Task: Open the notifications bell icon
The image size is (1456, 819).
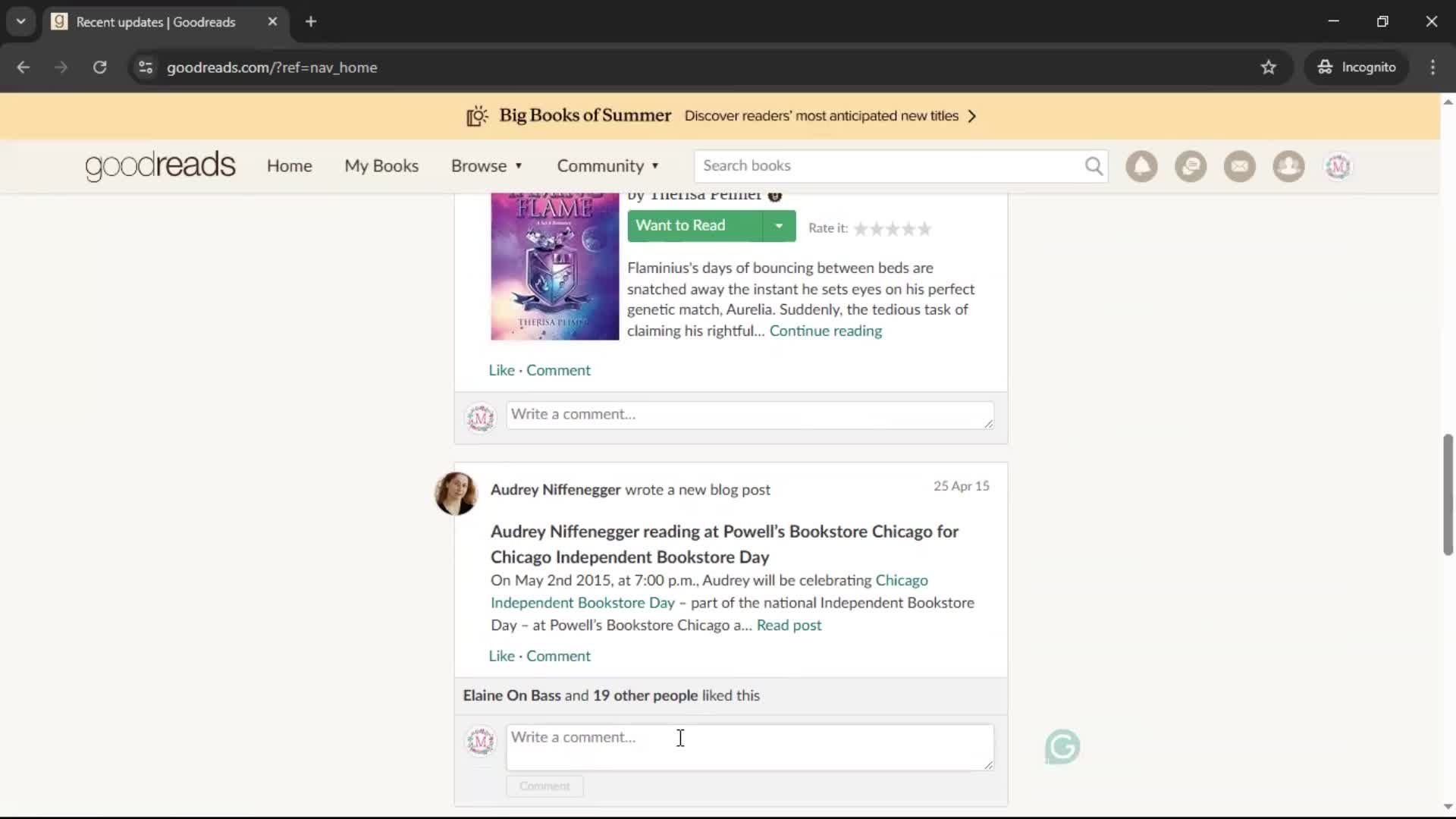Action: pos(1141,166)
